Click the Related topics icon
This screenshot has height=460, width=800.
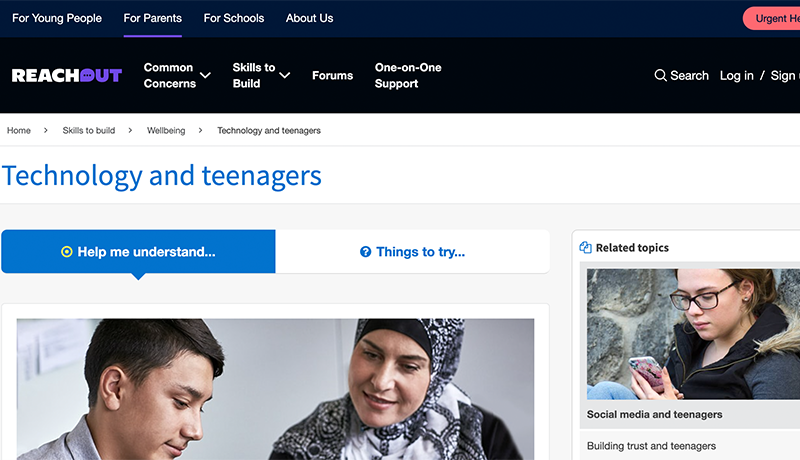(586, 248)
